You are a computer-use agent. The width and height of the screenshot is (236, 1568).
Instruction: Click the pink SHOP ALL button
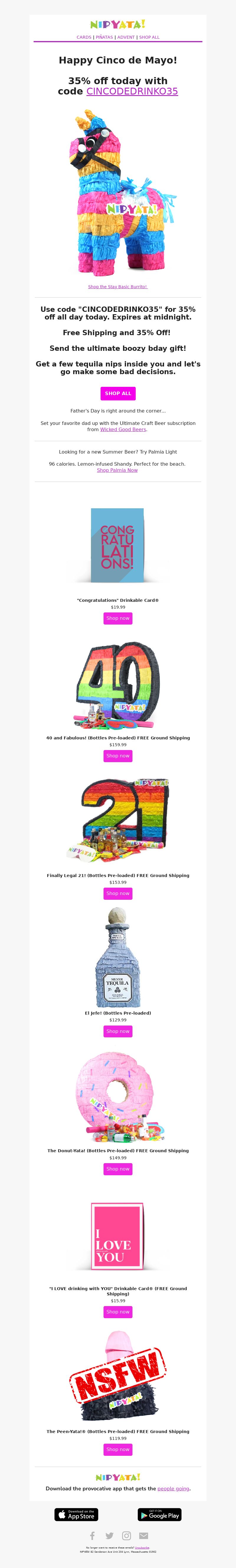pyautogui.click(x=118, y=393)
